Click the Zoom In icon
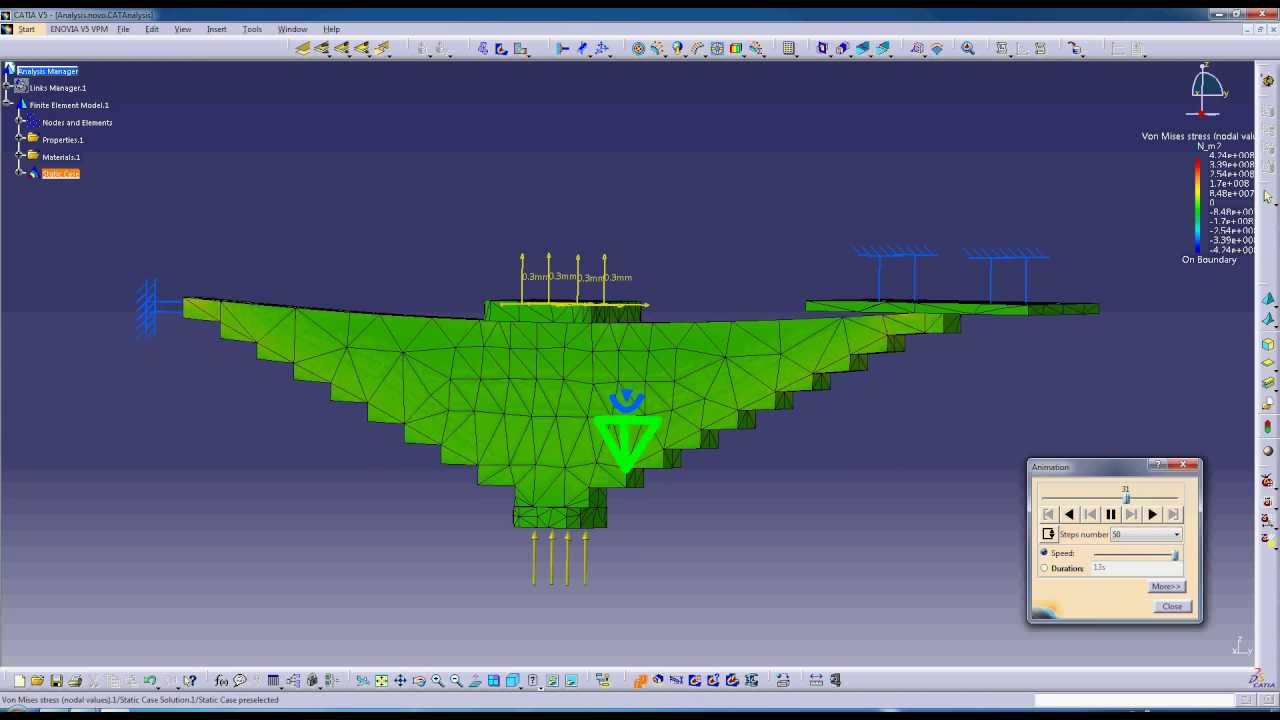1280x720 pixels. [x=438, y=681]
